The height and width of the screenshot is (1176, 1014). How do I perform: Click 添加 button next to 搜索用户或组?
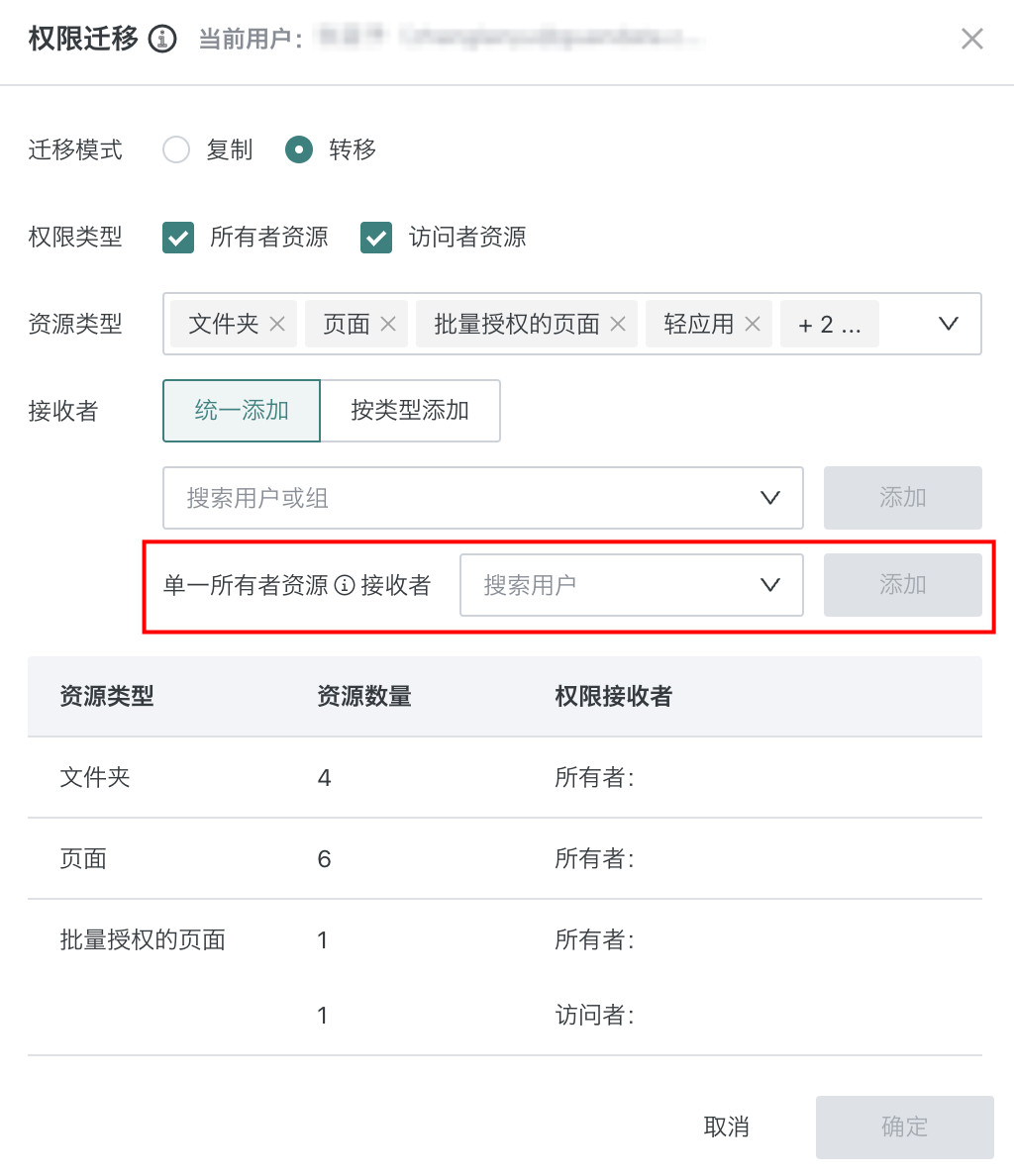click(902, 498)
